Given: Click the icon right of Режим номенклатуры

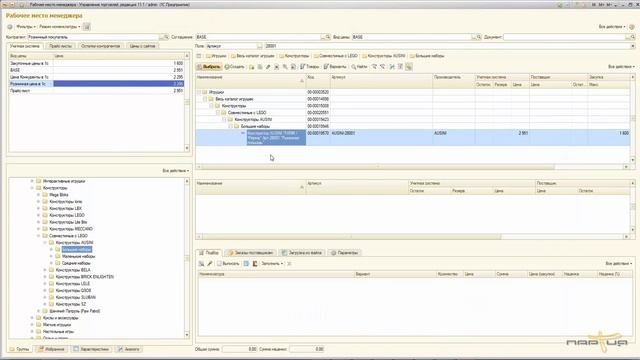Looking at the screenshot, I should pos(87,27).
